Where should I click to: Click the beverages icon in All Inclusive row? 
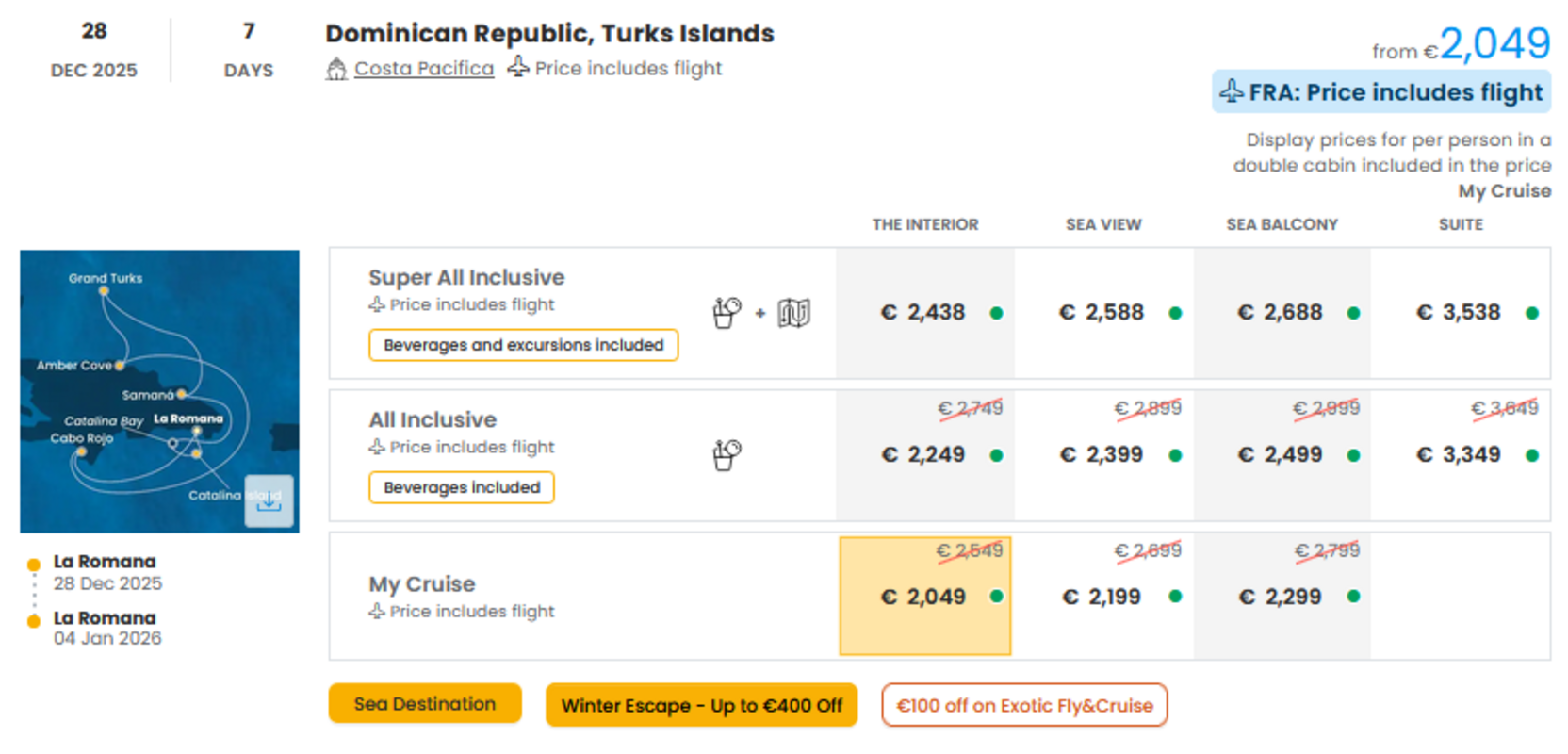[727, 455]
